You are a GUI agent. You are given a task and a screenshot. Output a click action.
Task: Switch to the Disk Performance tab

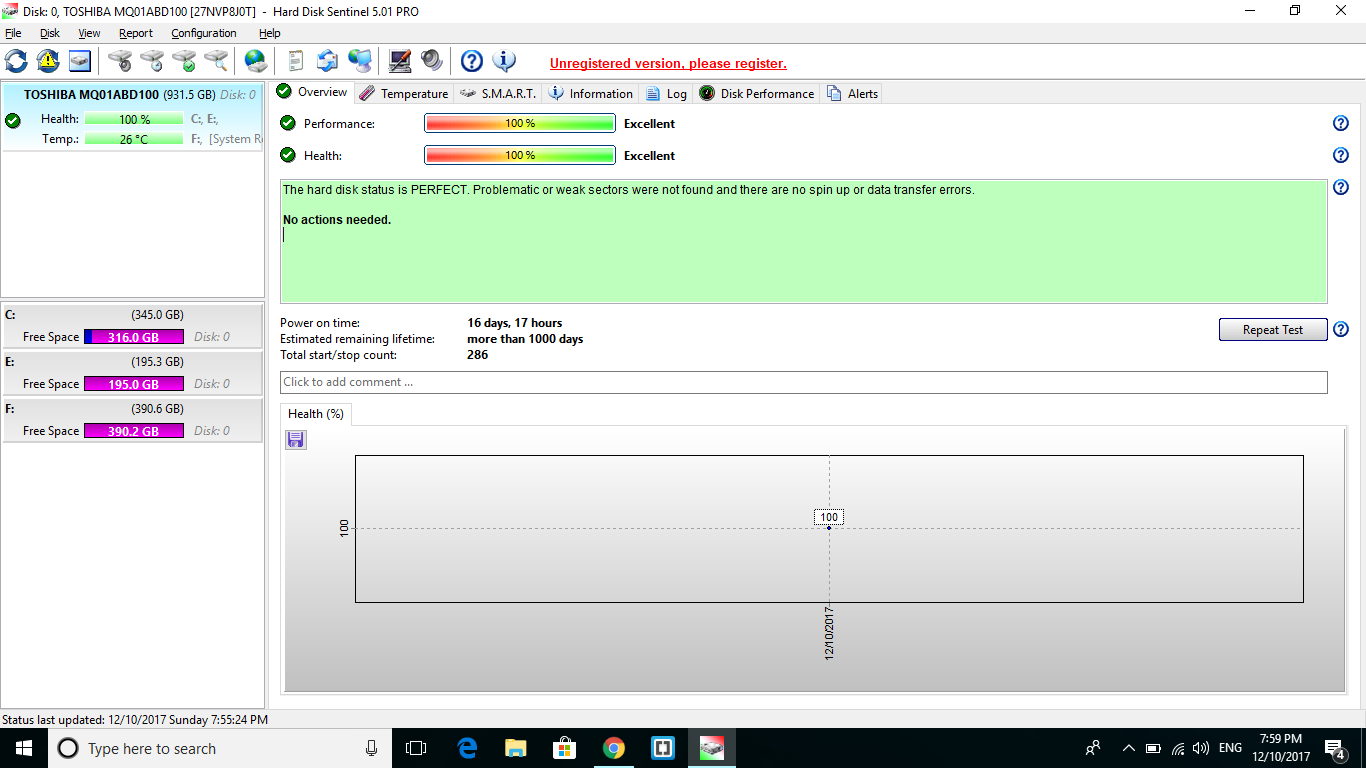click(757, 94)
